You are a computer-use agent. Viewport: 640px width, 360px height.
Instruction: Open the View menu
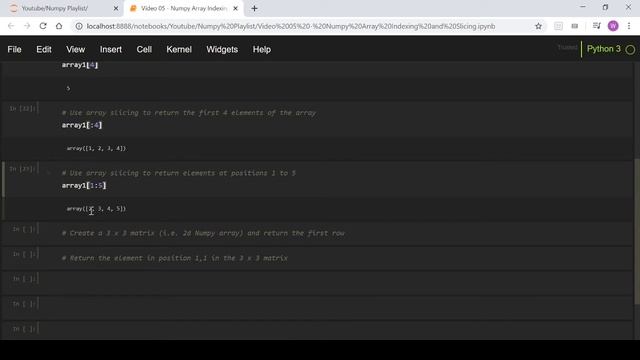click(x=76, y=49)
